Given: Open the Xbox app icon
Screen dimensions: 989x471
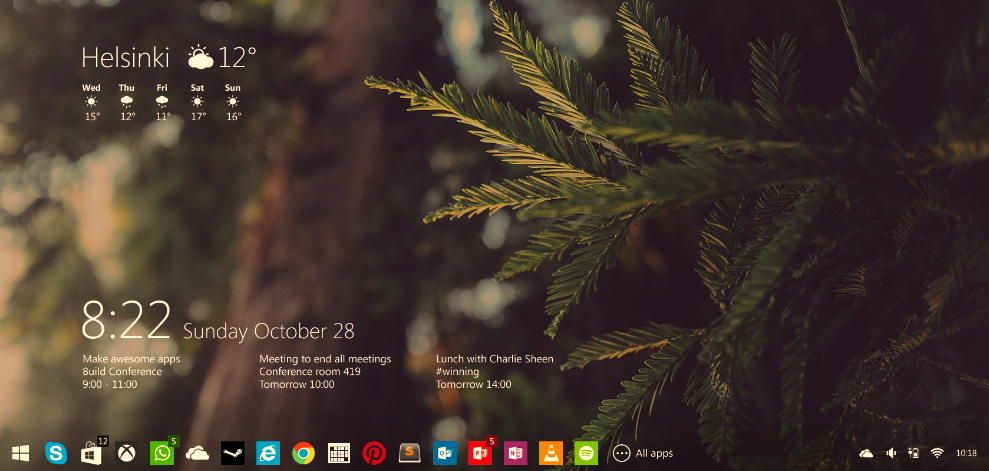Looking at the screenshot, I should point(127,453).
